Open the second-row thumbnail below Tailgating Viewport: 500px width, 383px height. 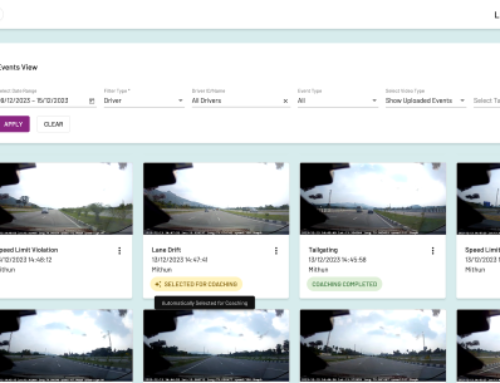pyautogui.click(x=373, y=345)
